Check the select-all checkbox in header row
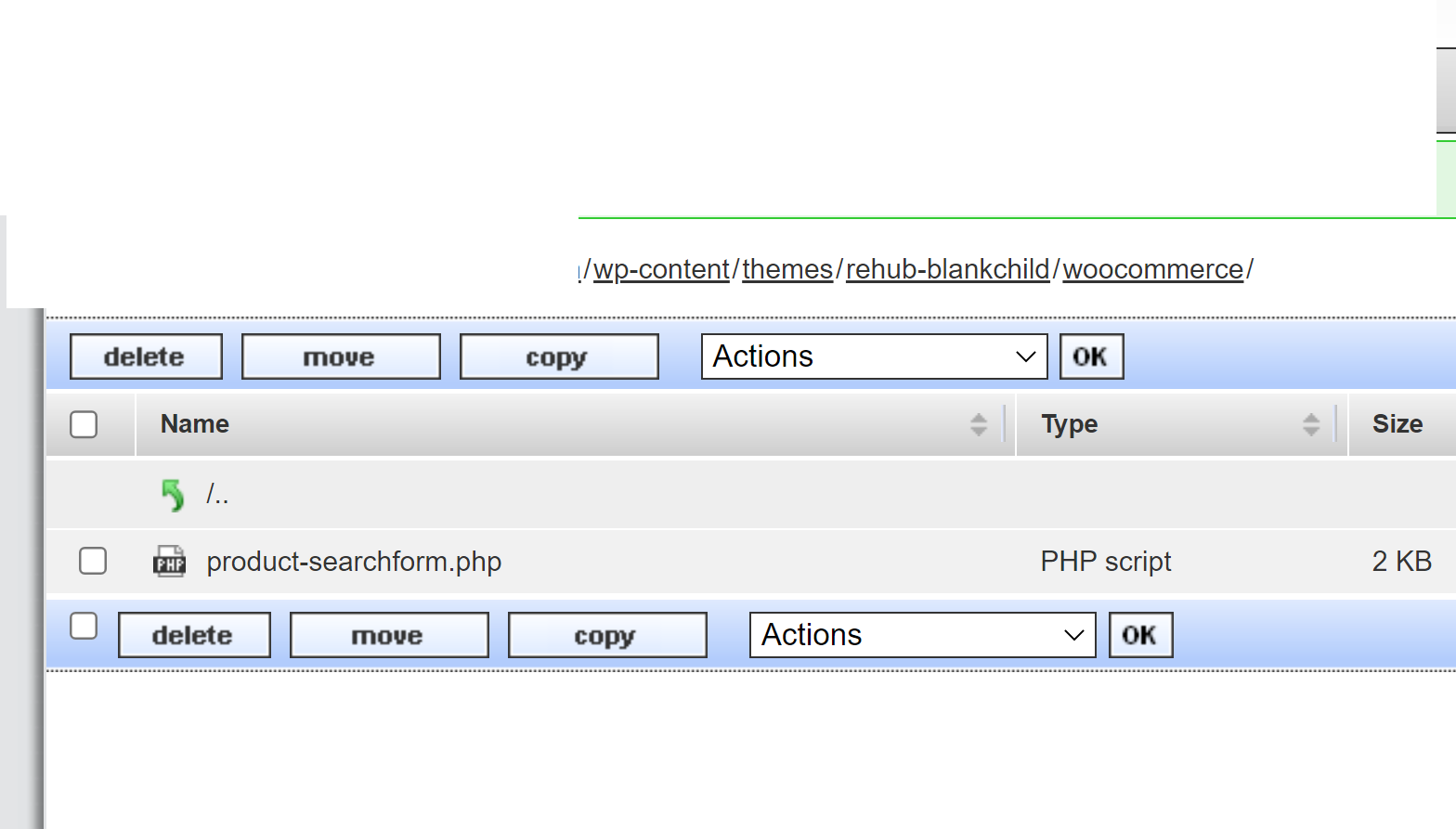1456x829 pixels. click(x=84, y=424)
